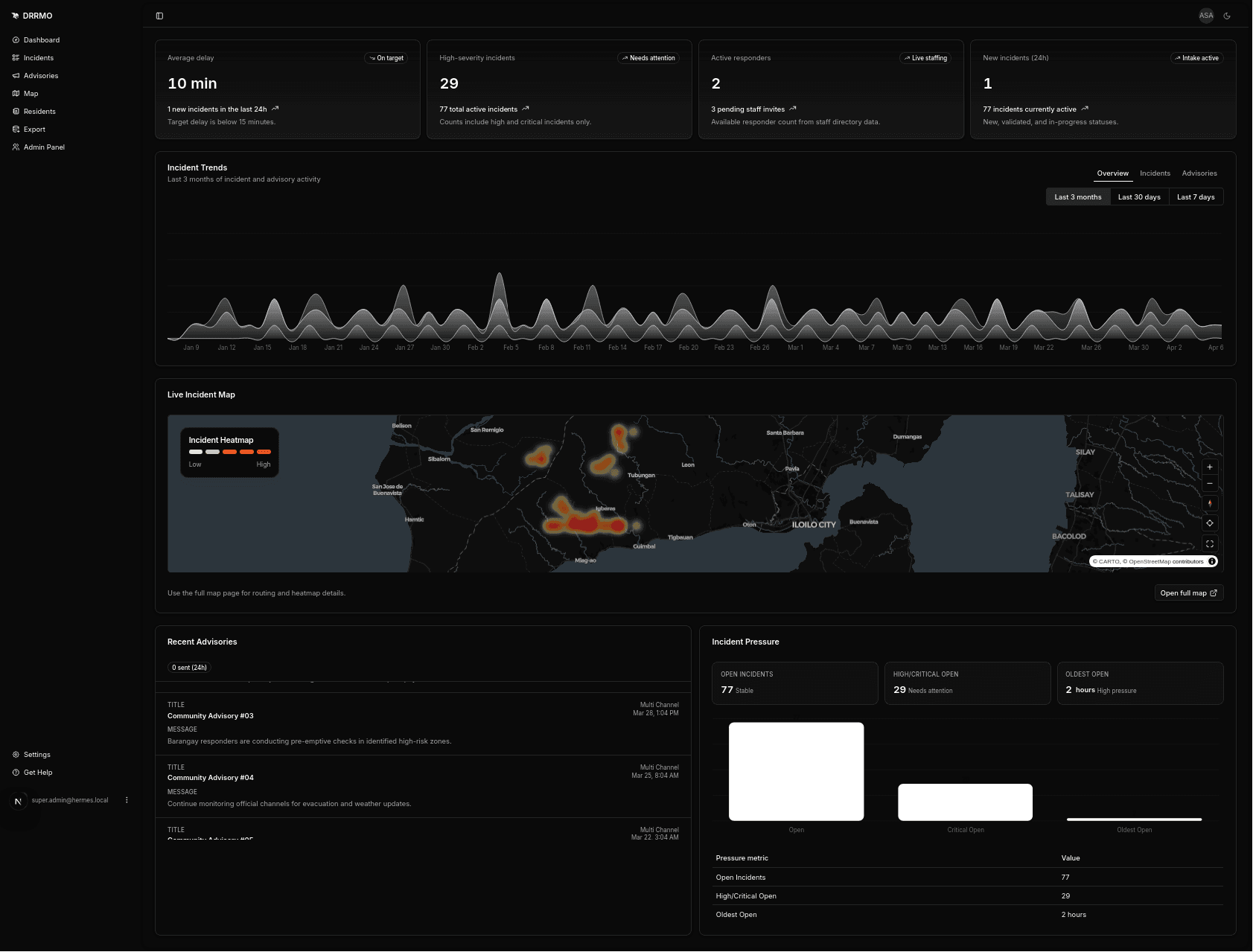
Task: Click the Open full map button
Action: [x=1188, y=593]
